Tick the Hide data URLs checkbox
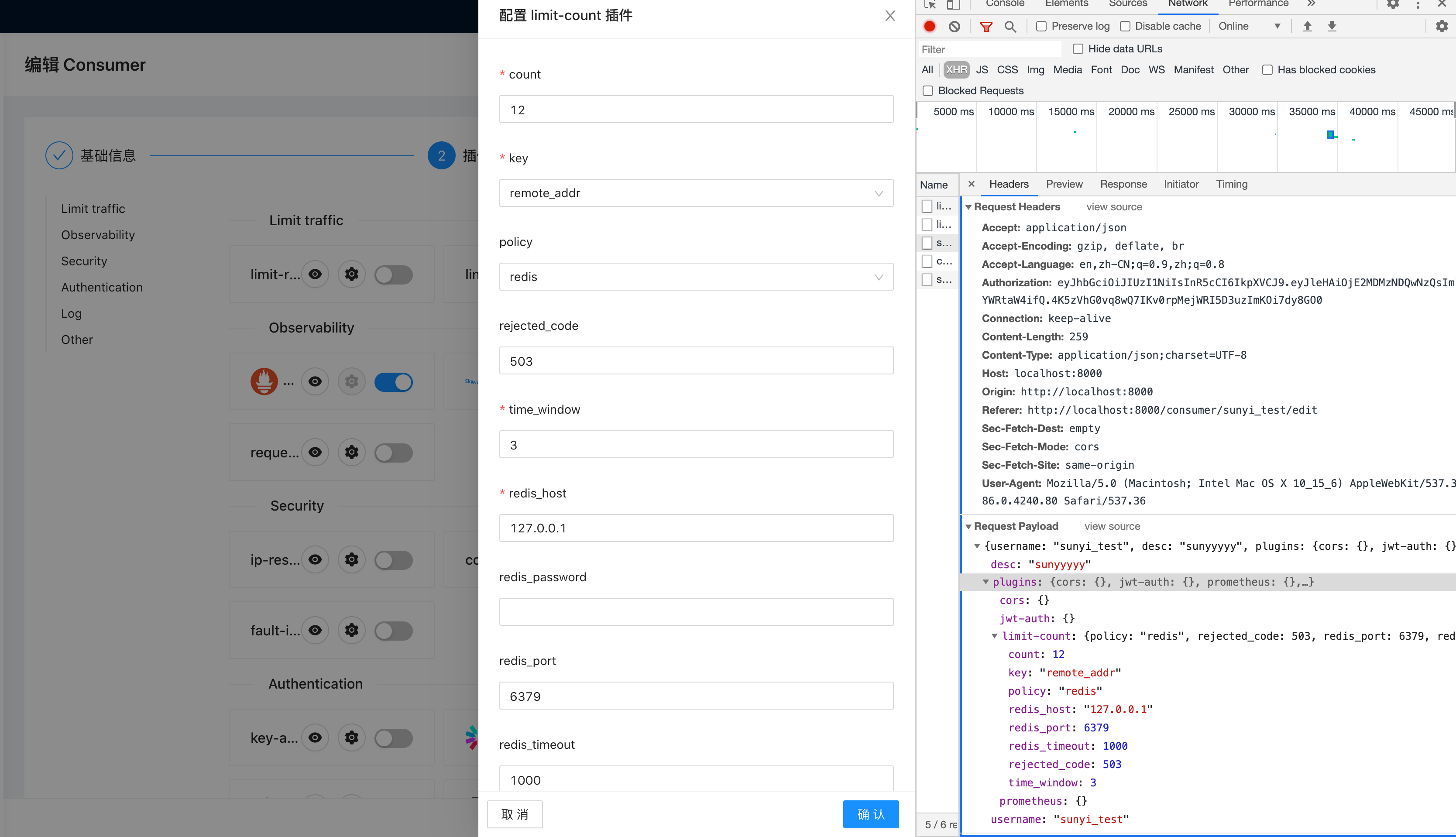1456x837 pixels. point(1078,49)
